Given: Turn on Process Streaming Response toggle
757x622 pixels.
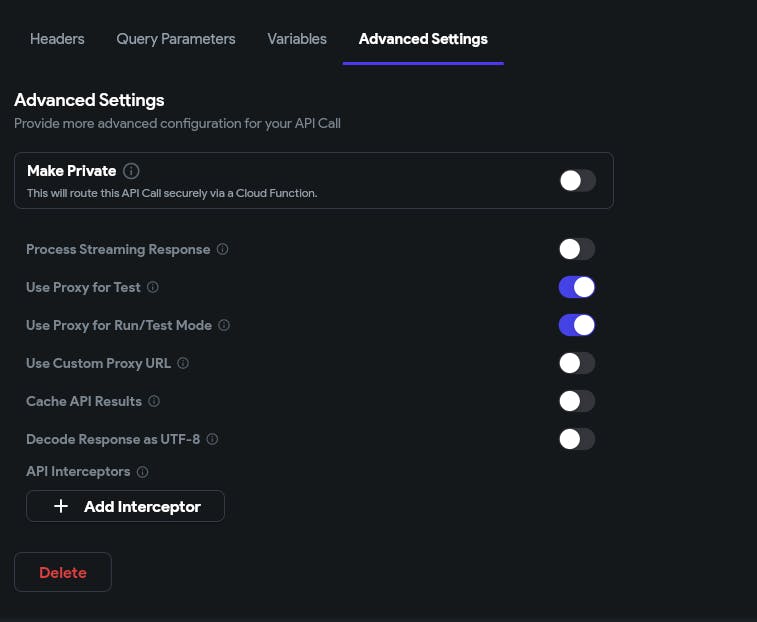Looking at the screenshot, I should (577, 249).
